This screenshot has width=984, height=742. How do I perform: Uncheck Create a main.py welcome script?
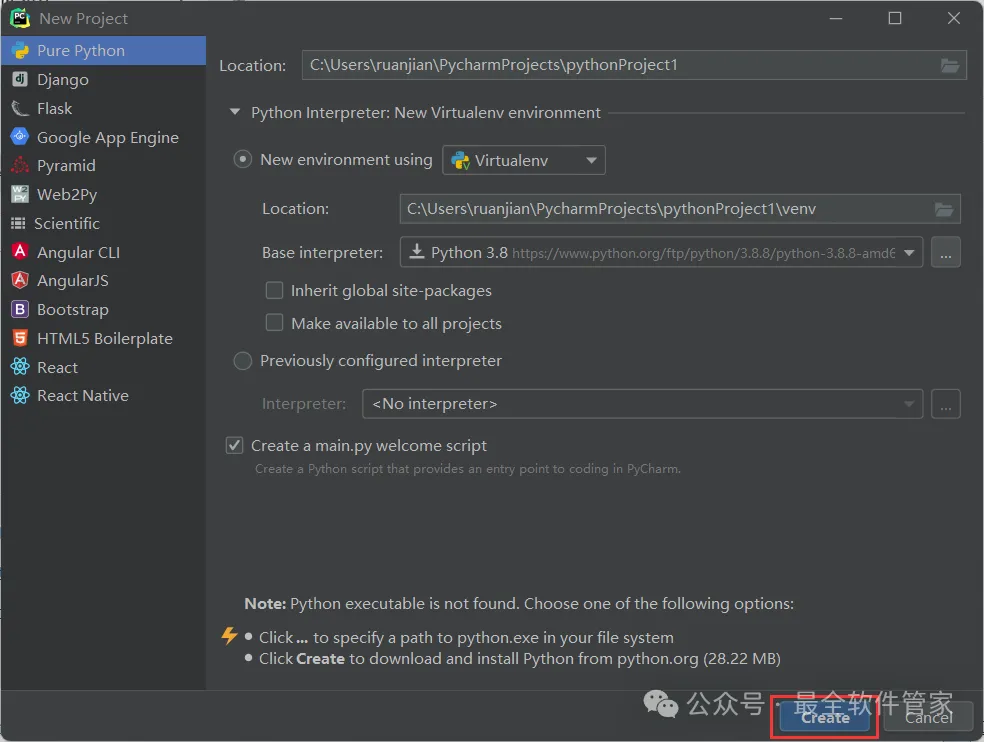pos(235,445)
